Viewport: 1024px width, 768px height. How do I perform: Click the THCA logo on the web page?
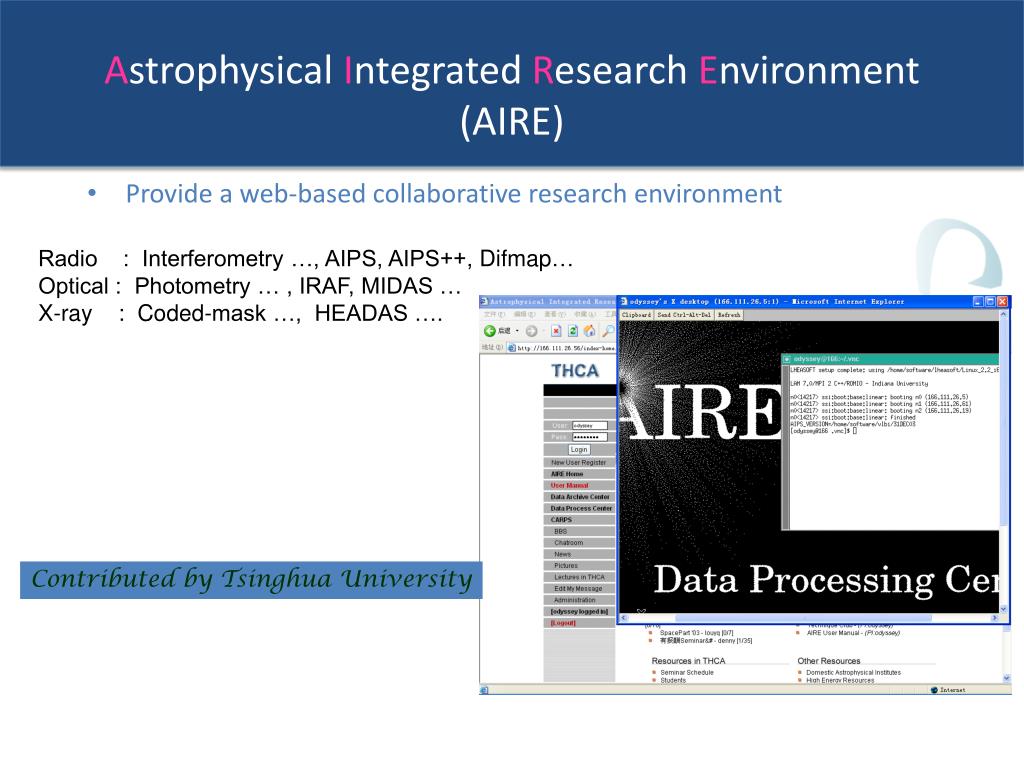[575, 371]
